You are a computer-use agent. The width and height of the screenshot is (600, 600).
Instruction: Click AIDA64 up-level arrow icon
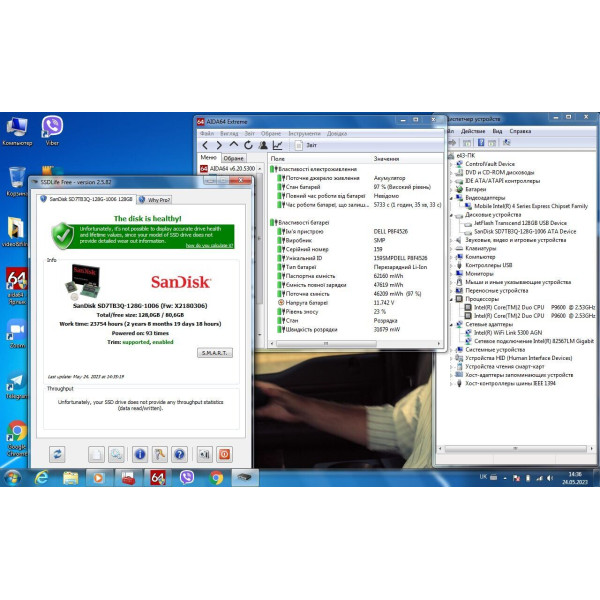[x=233, y=145]
